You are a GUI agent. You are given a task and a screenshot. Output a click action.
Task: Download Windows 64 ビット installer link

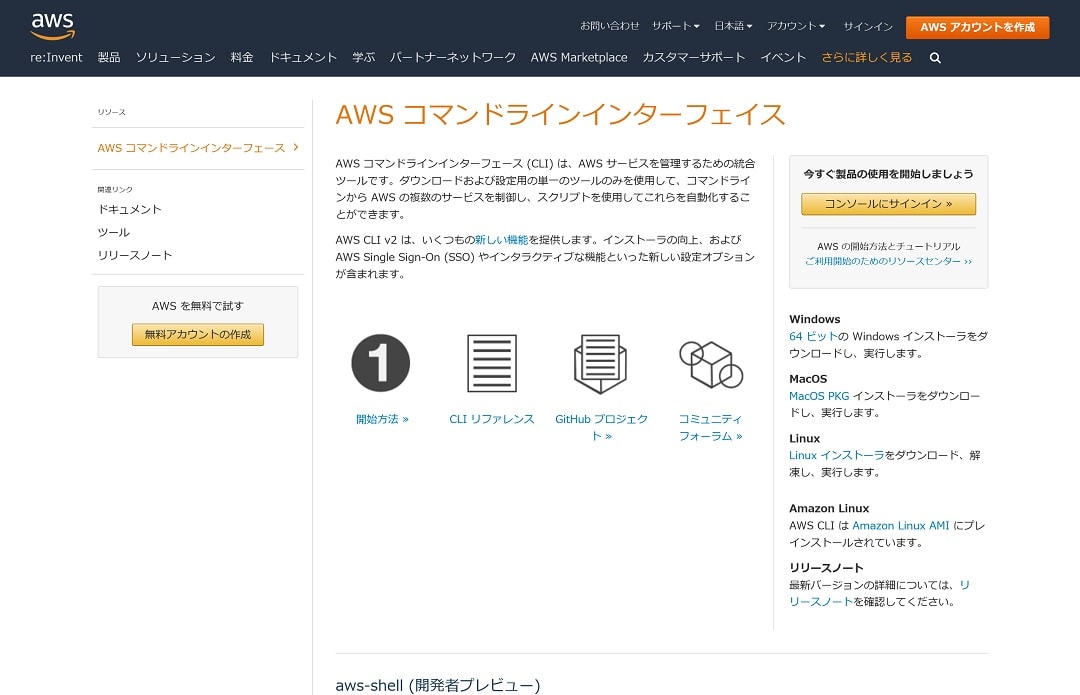(x=813, y=336)
